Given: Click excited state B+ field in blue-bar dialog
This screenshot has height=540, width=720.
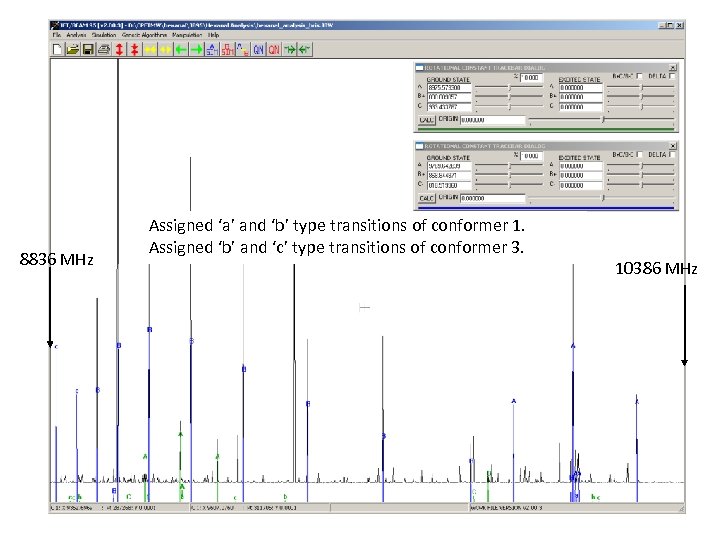Looking at the screenshot, I should tap(580, 176).
